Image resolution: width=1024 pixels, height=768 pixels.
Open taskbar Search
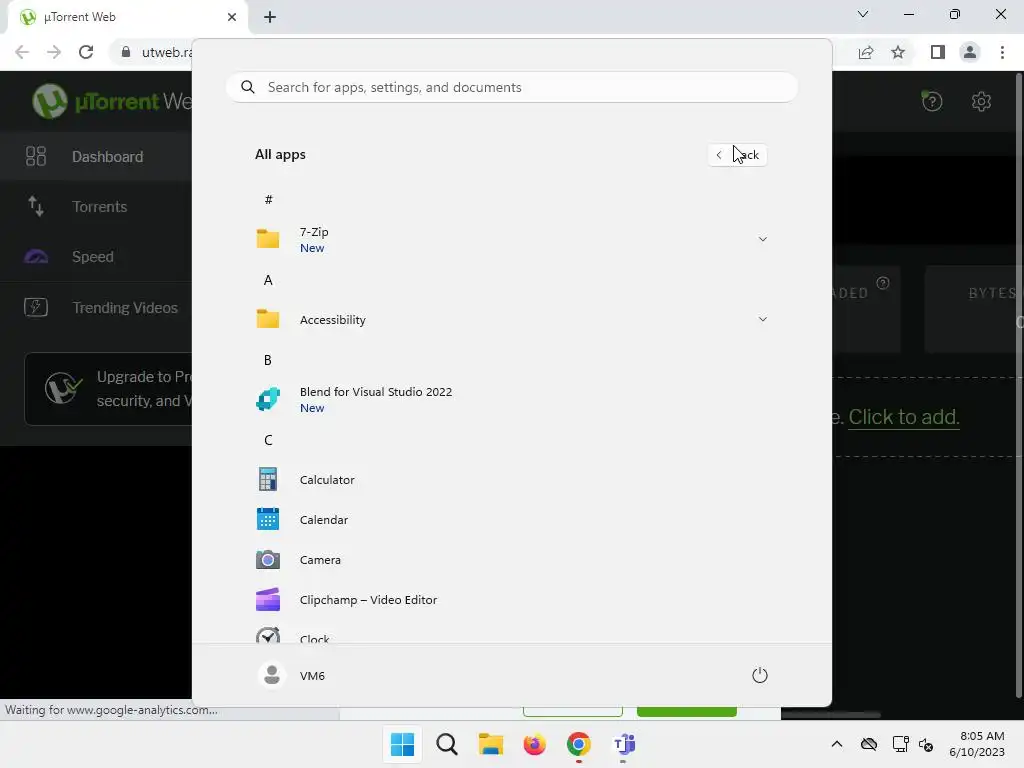[x=447, y=744]
